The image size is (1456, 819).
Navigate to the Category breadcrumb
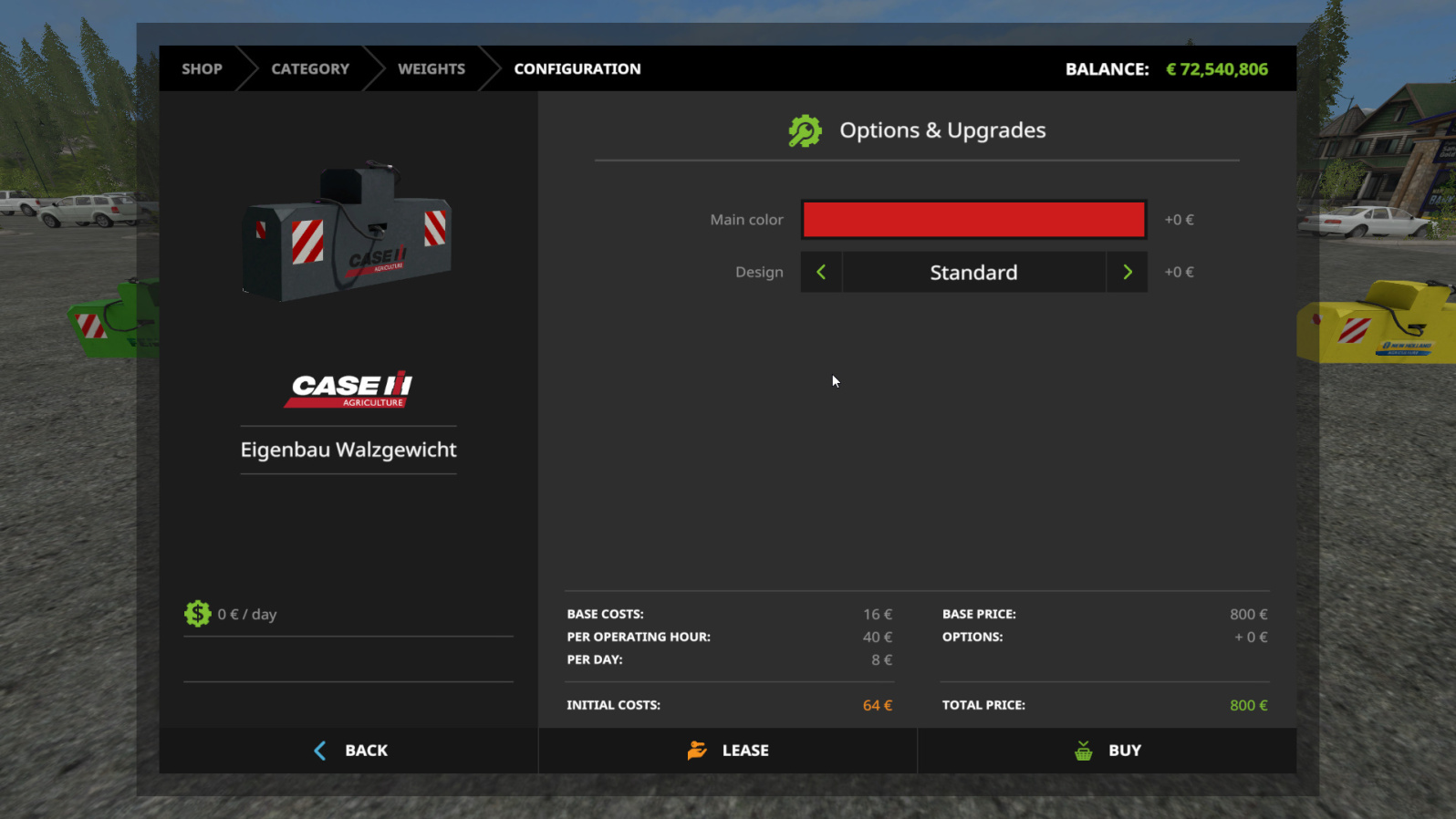(310, 69)
